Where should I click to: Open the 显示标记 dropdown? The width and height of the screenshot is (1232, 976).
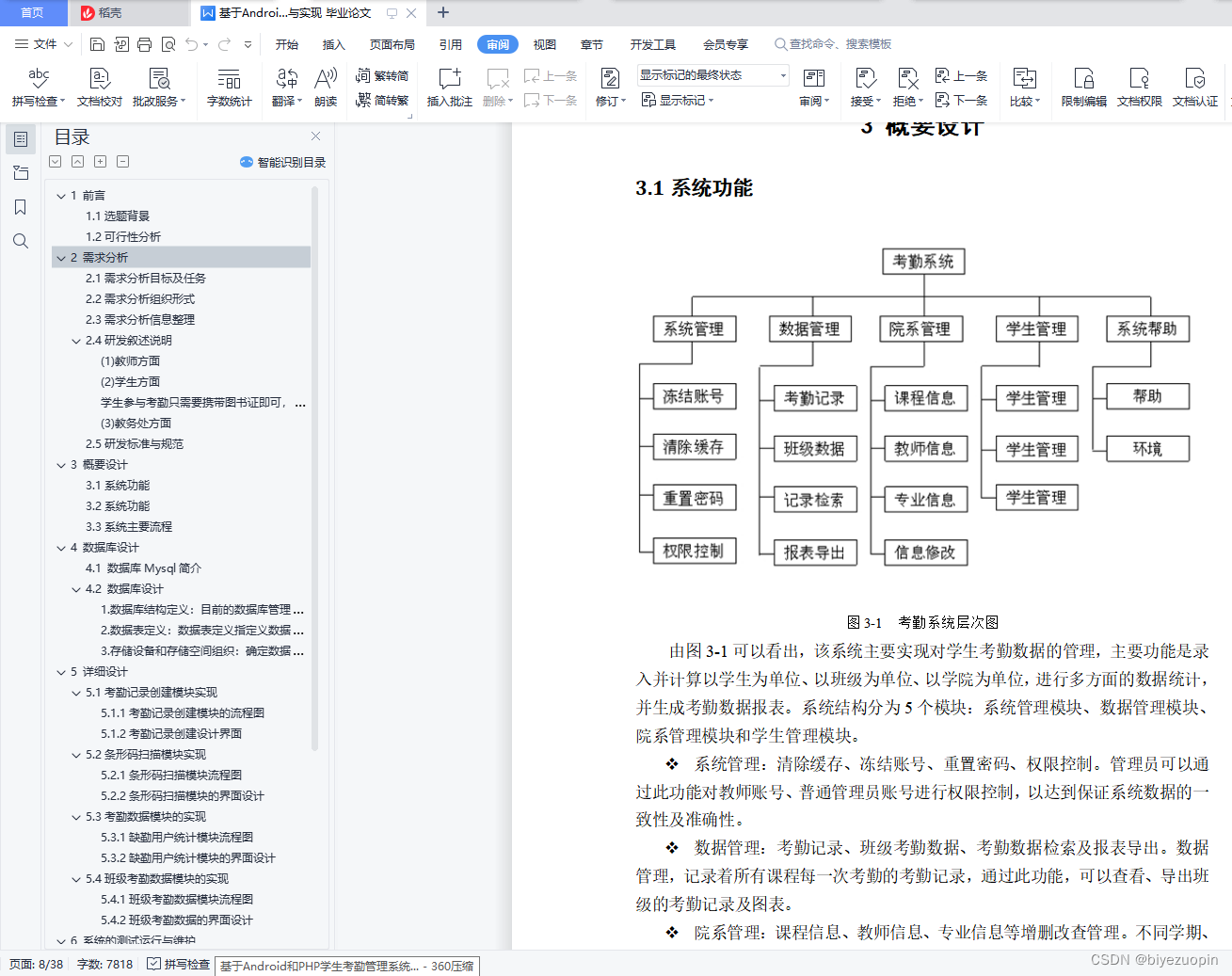678,100
